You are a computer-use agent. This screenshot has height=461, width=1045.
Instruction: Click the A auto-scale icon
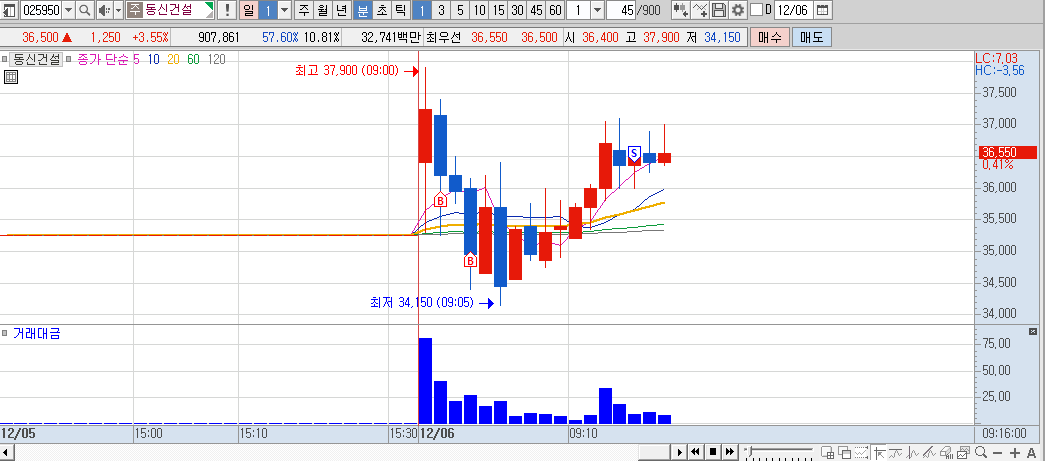[x=1031, y=452]
